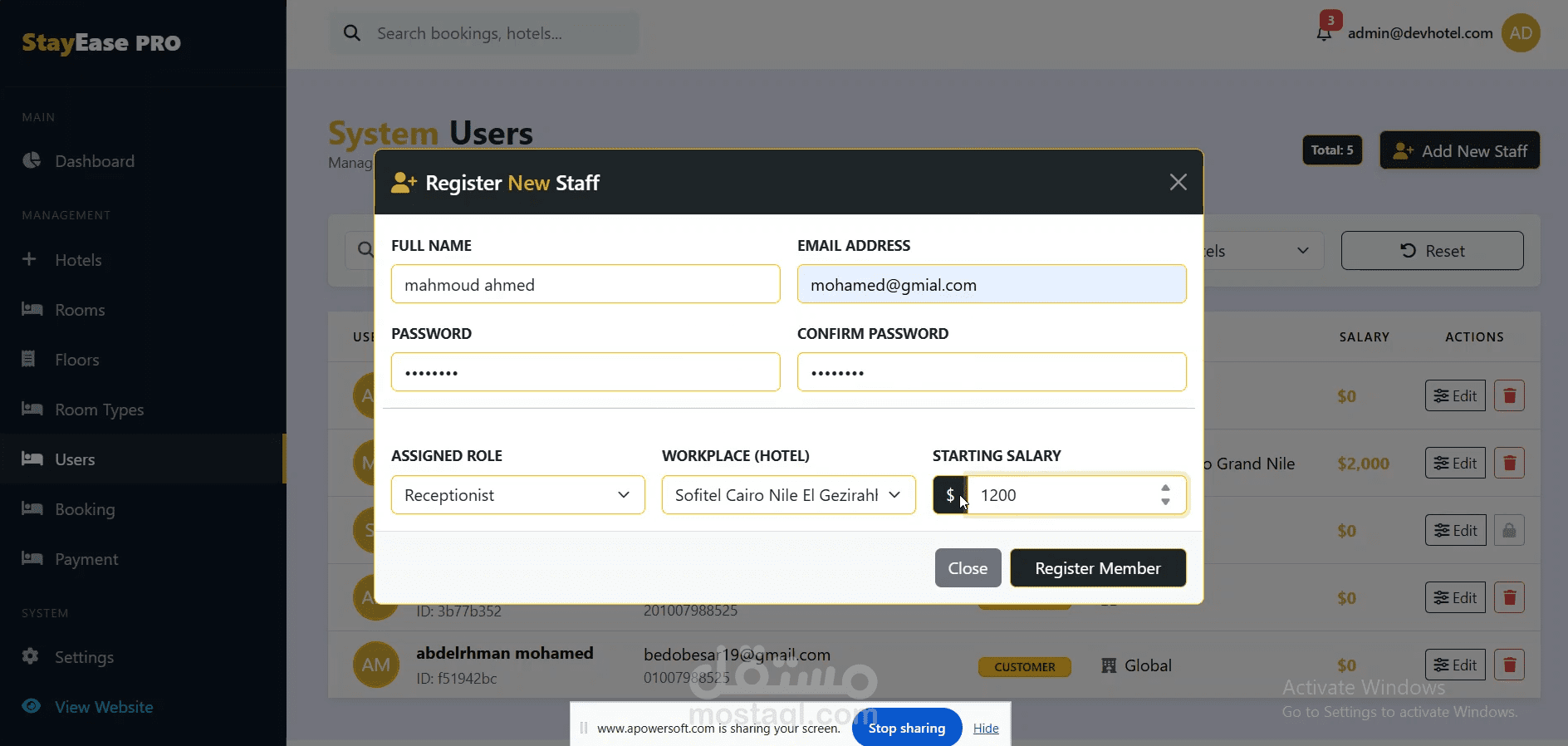Image resolution: width=1568 pixels, height=746 pixels.
Task: Open the hotels filter dropdown behind the dialog
Action: [x=1262, y=251]
